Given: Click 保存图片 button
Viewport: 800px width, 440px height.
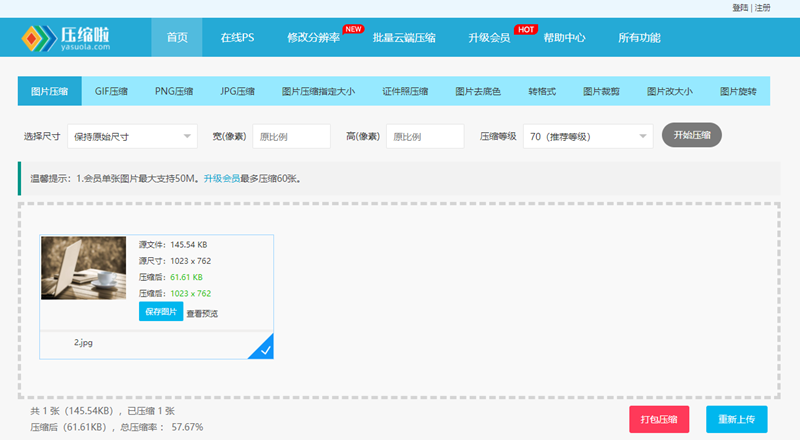Looking at the screenshot, I should (161, 311).
